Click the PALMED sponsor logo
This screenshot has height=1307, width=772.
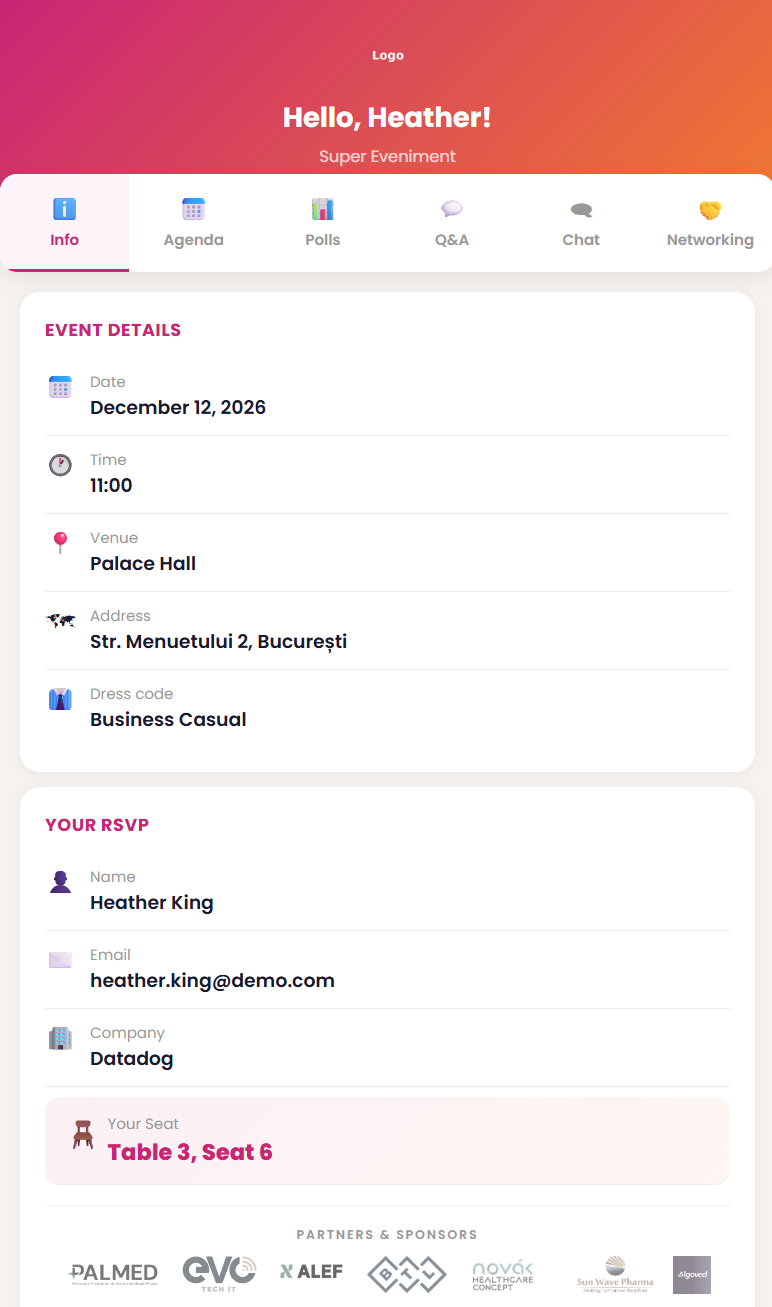(112, 1274)
